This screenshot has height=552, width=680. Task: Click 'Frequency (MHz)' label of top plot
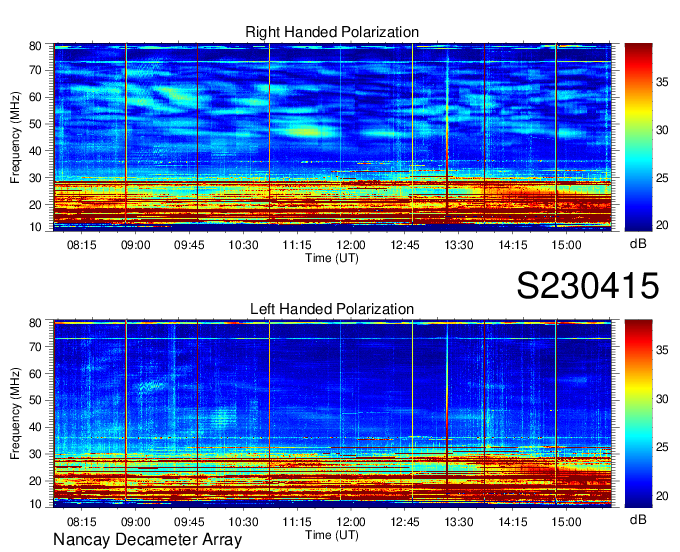15,137
